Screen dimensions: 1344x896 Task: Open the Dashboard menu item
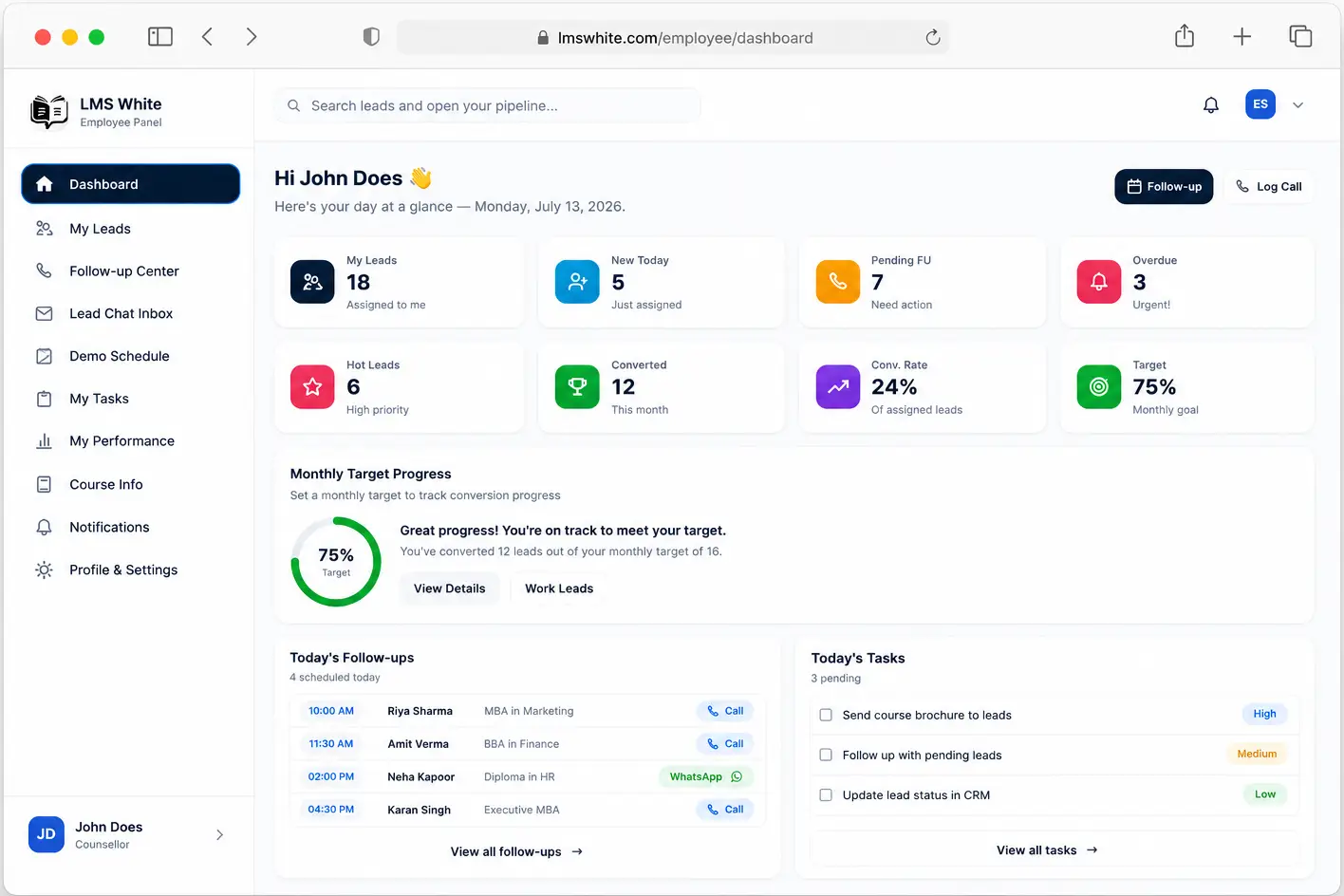[130, 184]
